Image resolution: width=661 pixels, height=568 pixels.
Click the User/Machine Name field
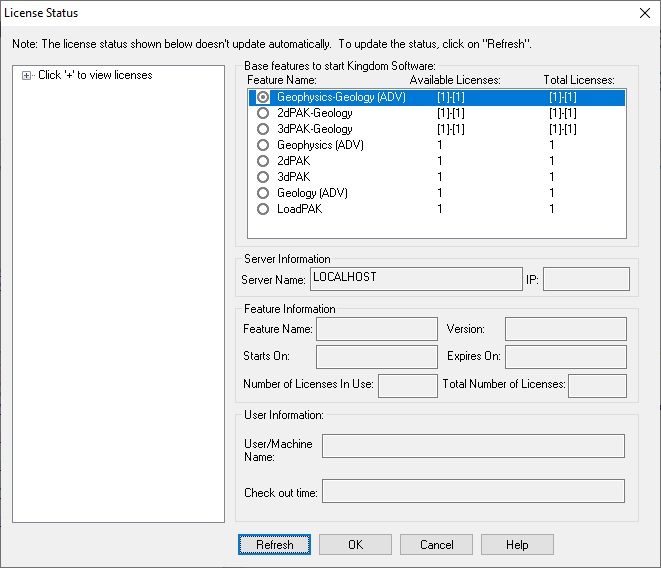[x=473, y=446]
